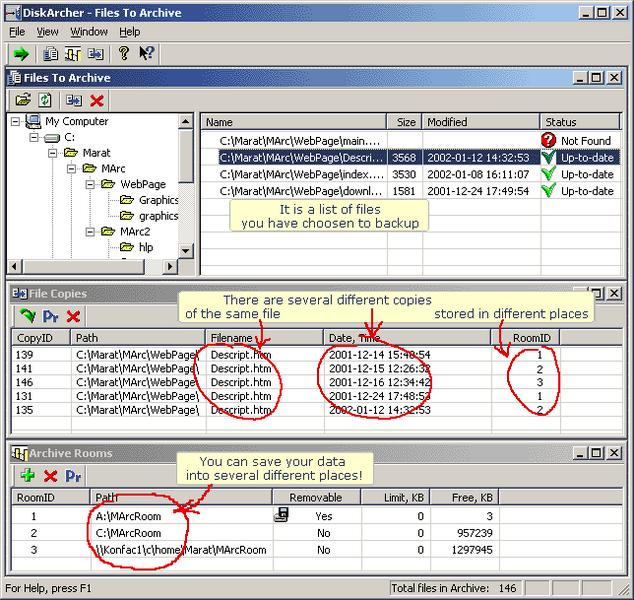Collapse the WebPage folder node

tap(90, 184)
